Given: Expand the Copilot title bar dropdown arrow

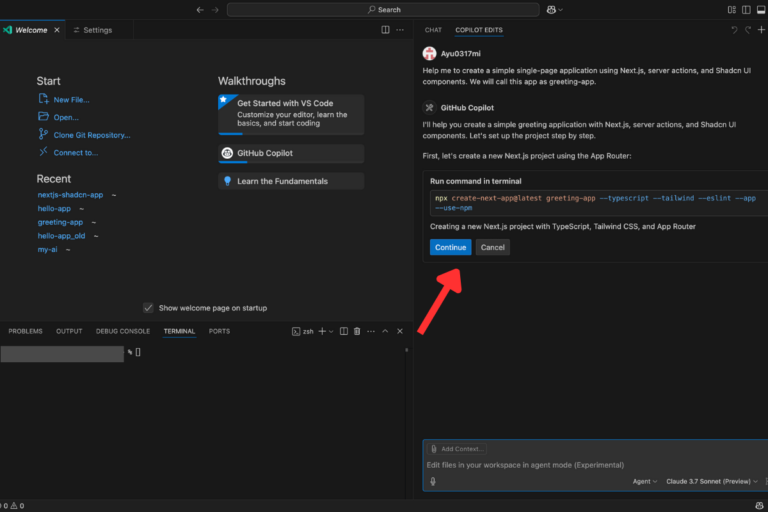Looking at the screenshot, I should point(561,10).
